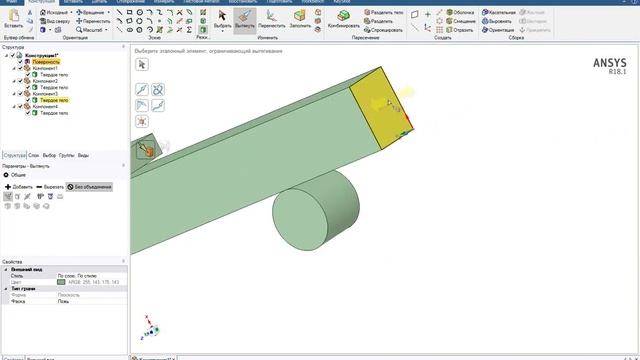This screenshot has width=640, height=360.
Task: Toggle visibility checkbox of Компонент4
Action: pos(20,106)
